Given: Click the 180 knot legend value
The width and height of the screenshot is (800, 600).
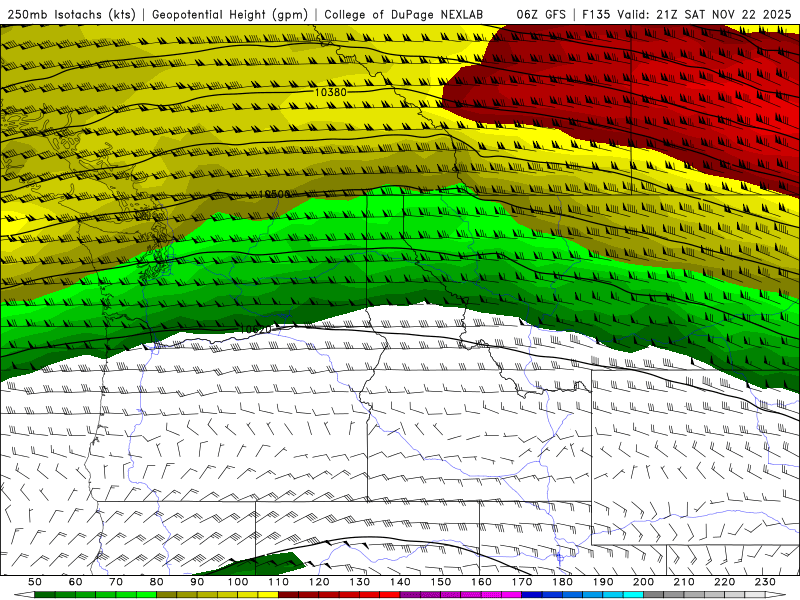Looking at the screenshot, I should 562,582.
